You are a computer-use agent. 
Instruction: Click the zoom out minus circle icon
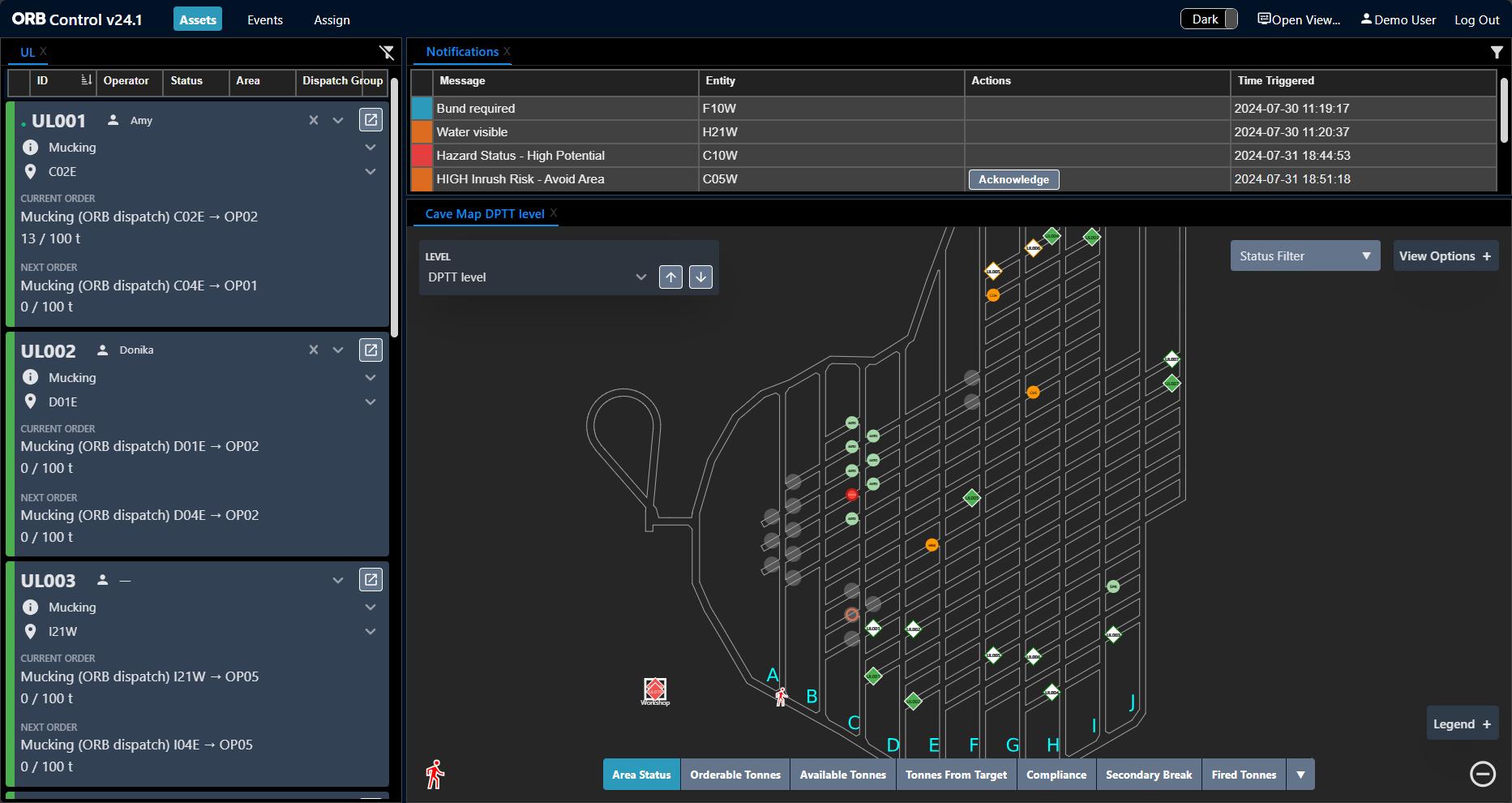[x=1482, y=775]
